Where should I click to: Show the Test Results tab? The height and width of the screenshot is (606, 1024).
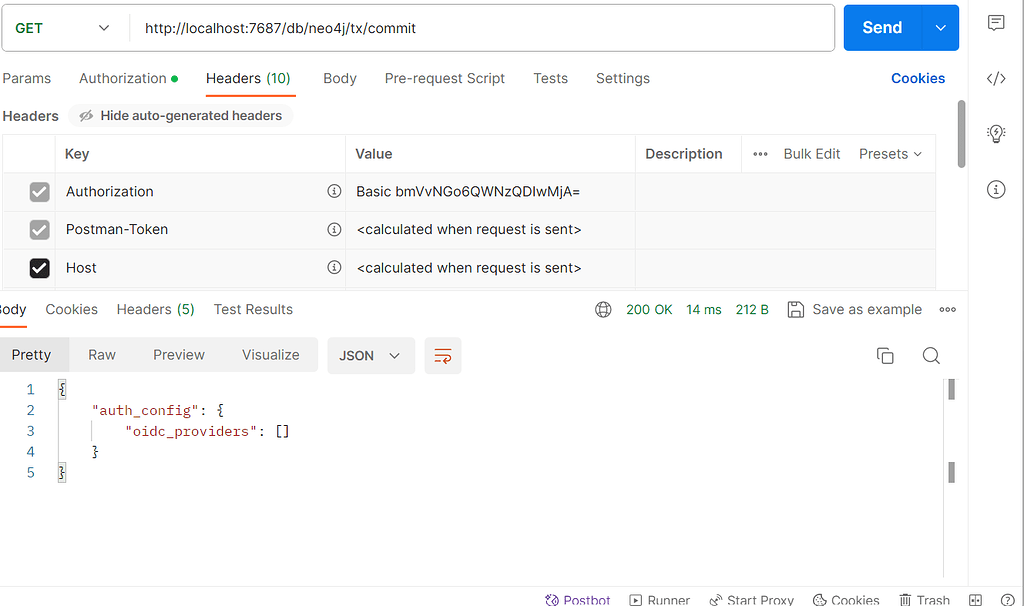[x=253, y=310]
